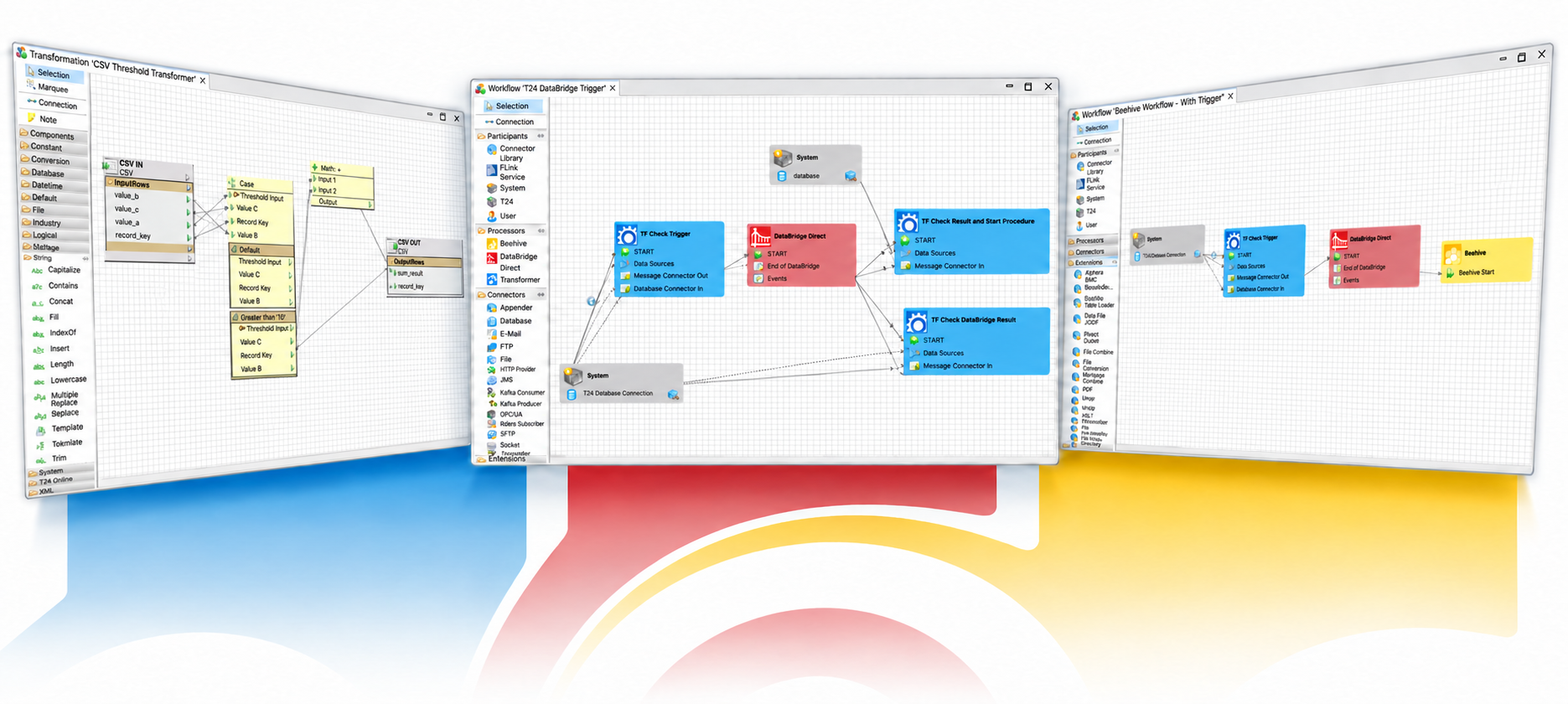Viewport: 1568px width, 704px height.
Task: Expand Processors group in Beehive Workflow window
Action: pos(1090,241)
